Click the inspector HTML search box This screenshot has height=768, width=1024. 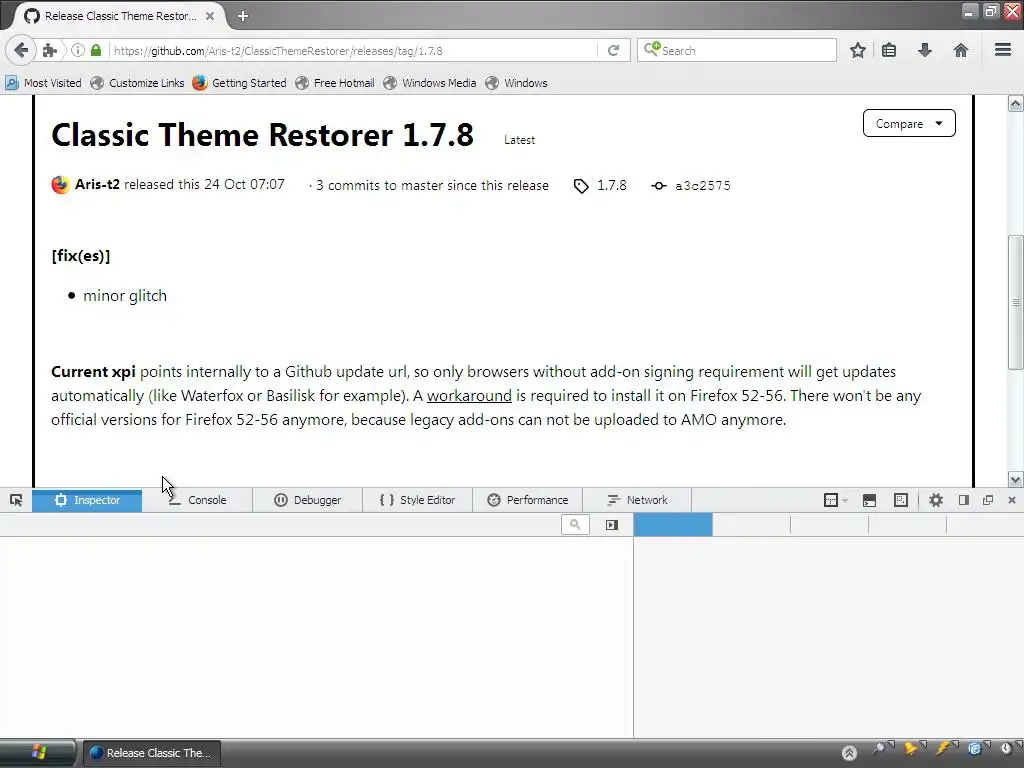pos(575,524)
